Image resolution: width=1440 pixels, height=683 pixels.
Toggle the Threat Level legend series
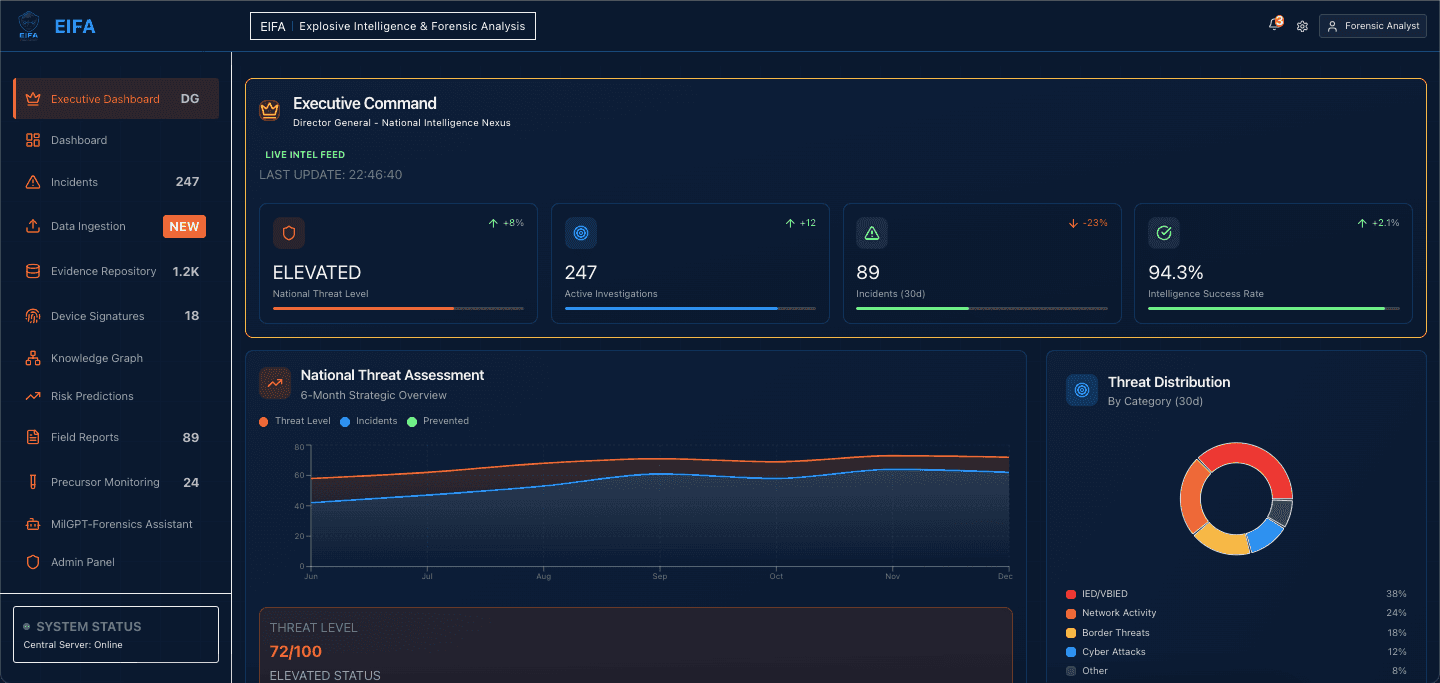295,421
